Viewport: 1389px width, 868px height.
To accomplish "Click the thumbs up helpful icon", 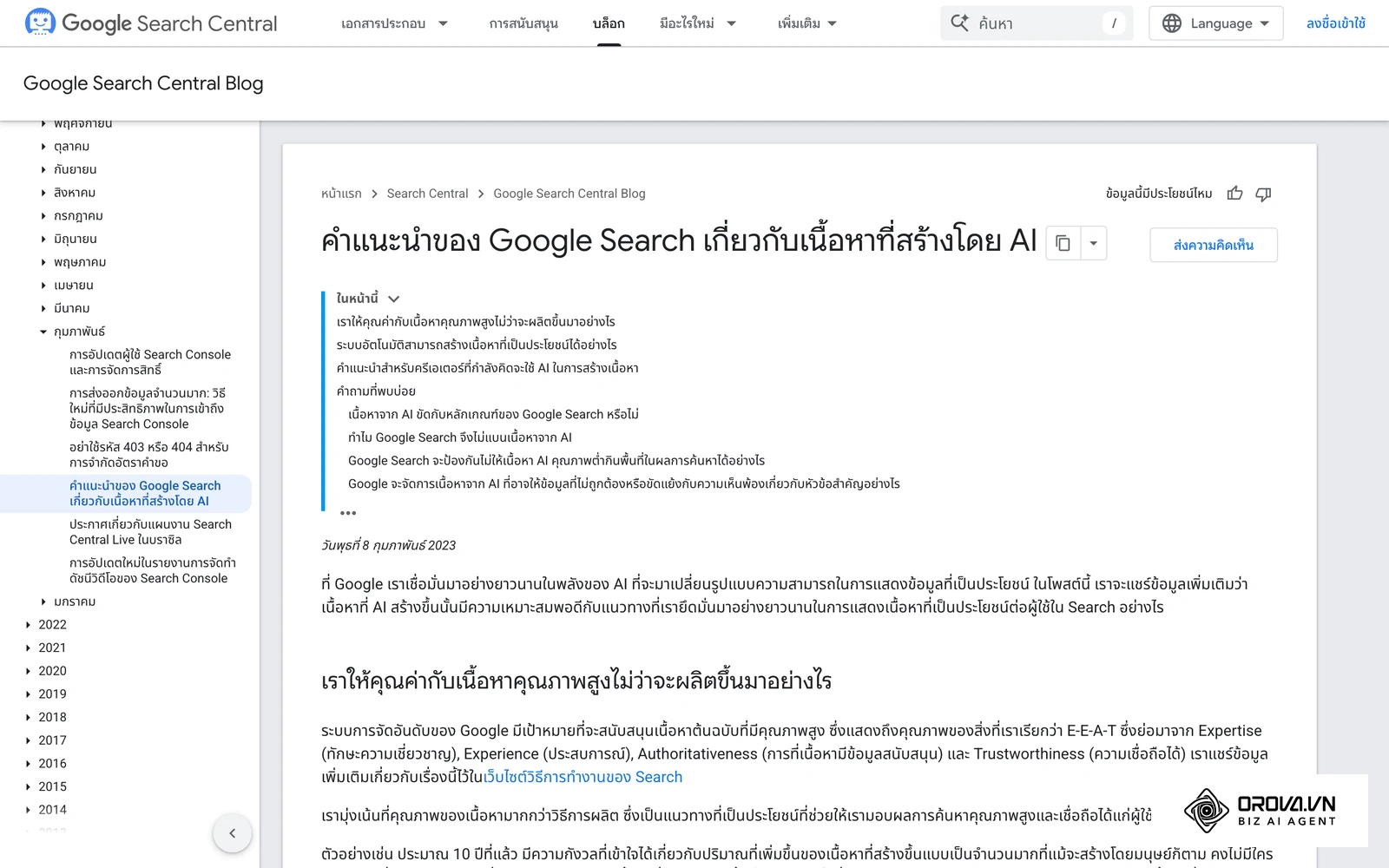I will coord(1234,194).
